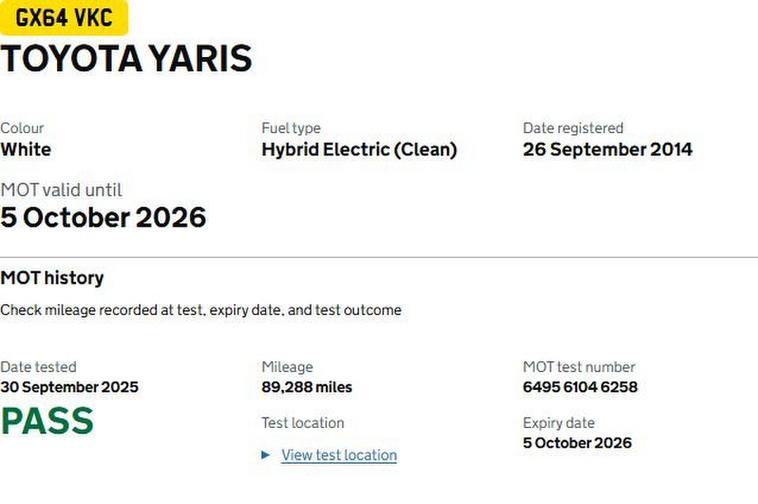Click the Fuel type label
This screenshot has width=758, height=504.
[x=291, y=128]
